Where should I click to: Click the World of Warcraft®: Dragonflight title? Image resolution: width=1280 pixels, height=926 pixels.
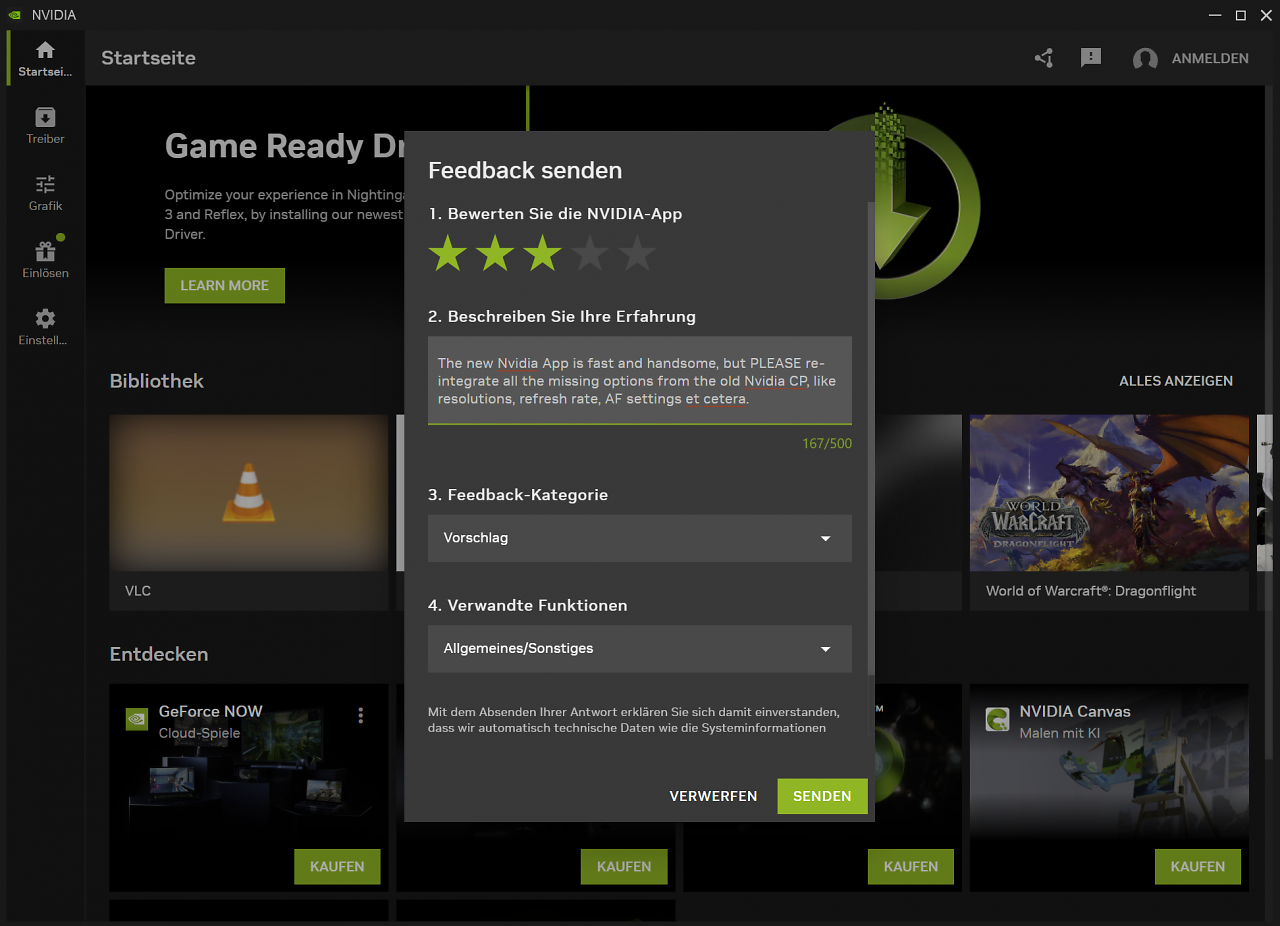point(1091,591)
